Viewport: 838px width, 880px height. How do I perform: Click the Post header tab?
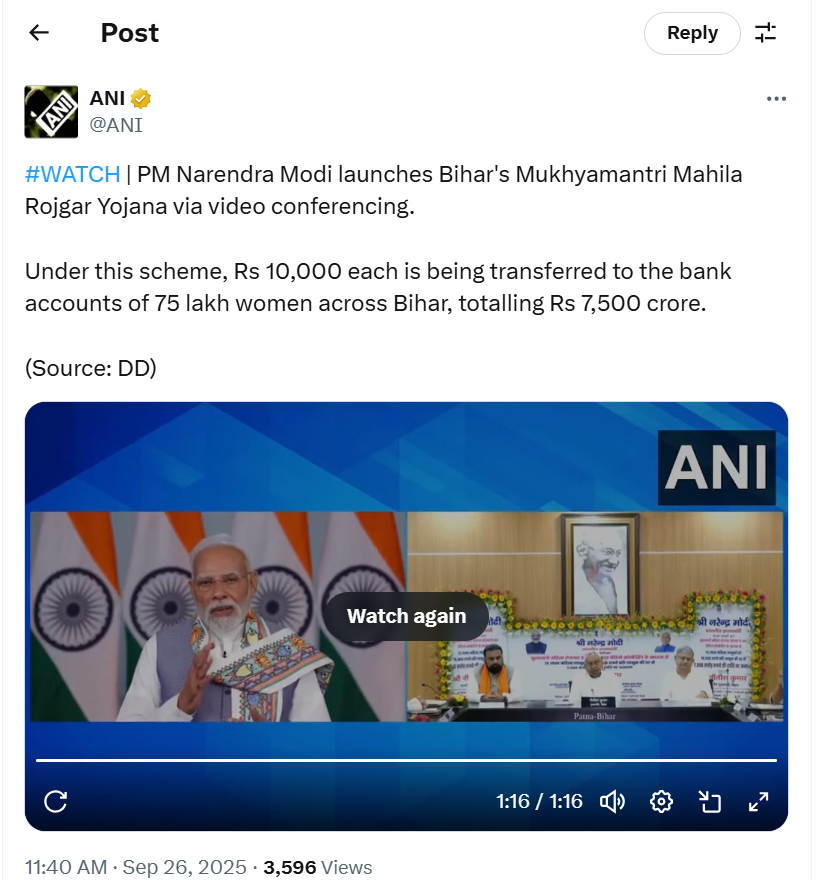pos(128,32)
